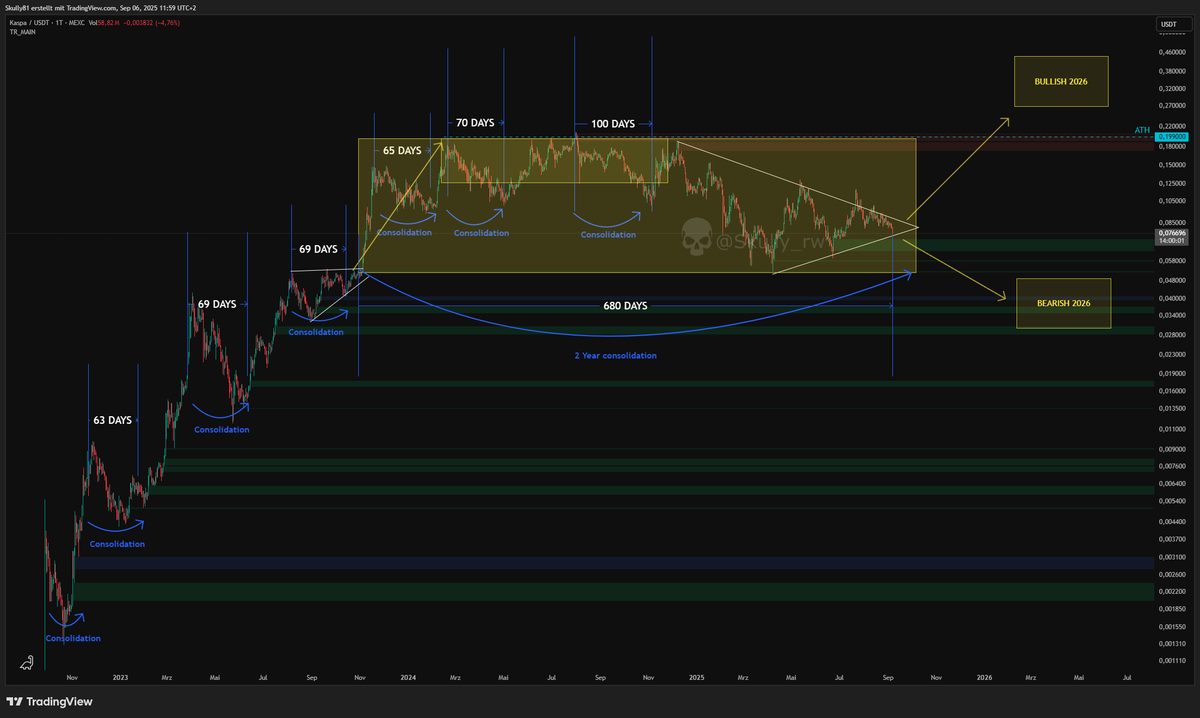The height and width of the screenshot is (718, 1200).
Task: Click the ATH label on the price axis
Action: [x=1140, y=130]
